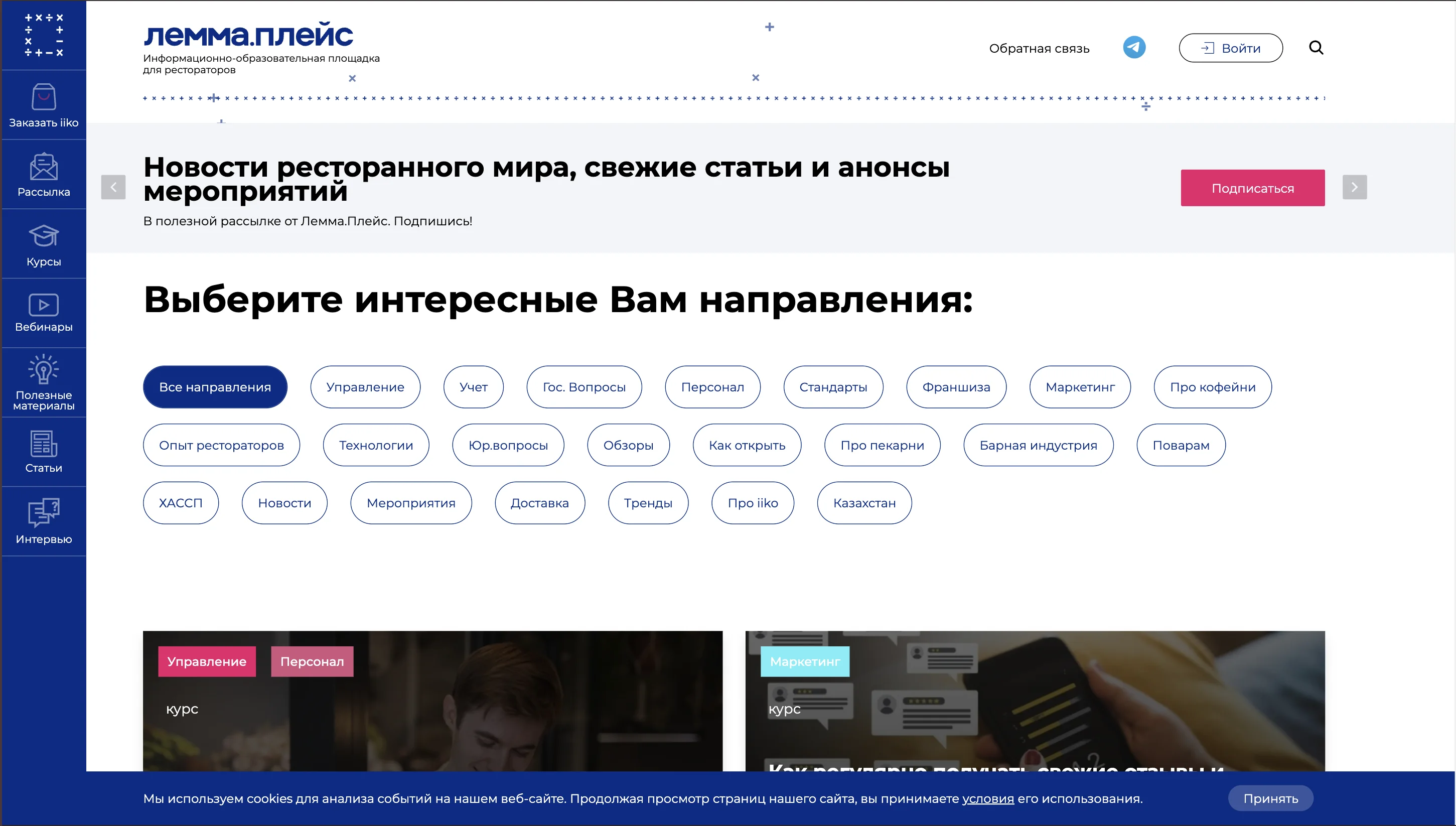
Task: Filter by Поварам
Action: click(1181, 445)
